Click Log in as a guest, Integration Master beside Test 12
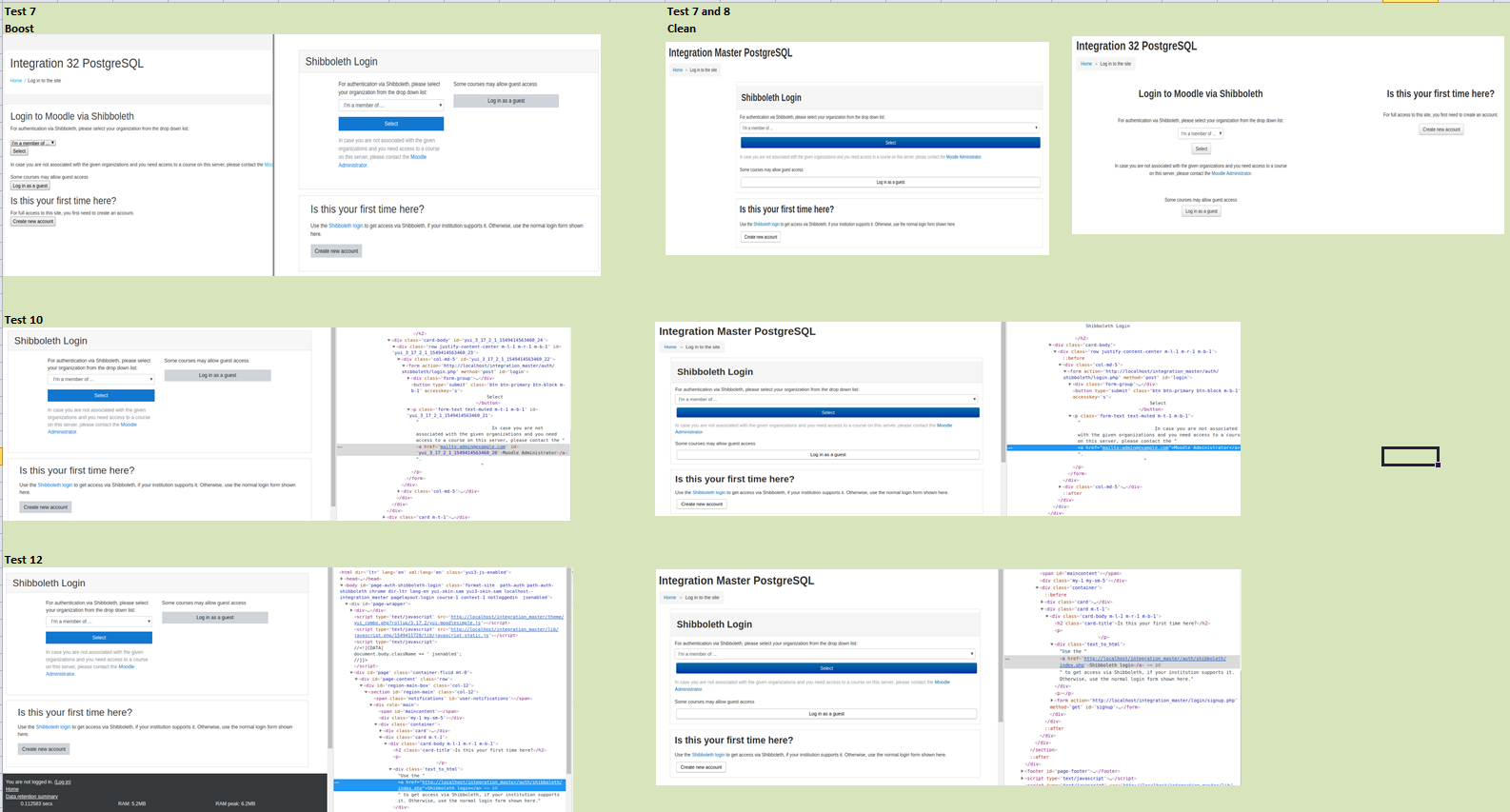1510x812 pixels. (825, 713)
